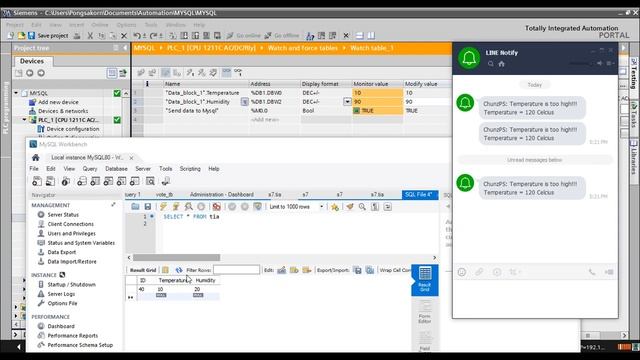Click phone call icon in LINE message bar
Screen dimensions: 640x360
point(592,272)
